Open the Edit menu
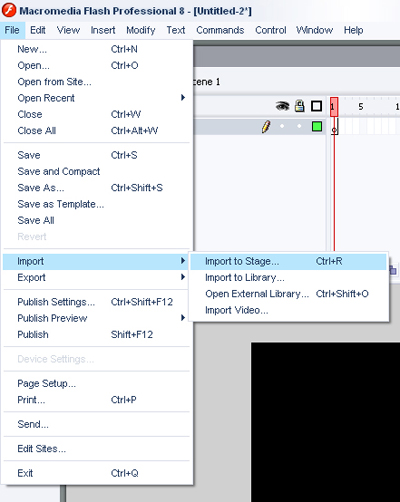Image resolution: width=400 pixels, height=502 pixels. [38, 30]
